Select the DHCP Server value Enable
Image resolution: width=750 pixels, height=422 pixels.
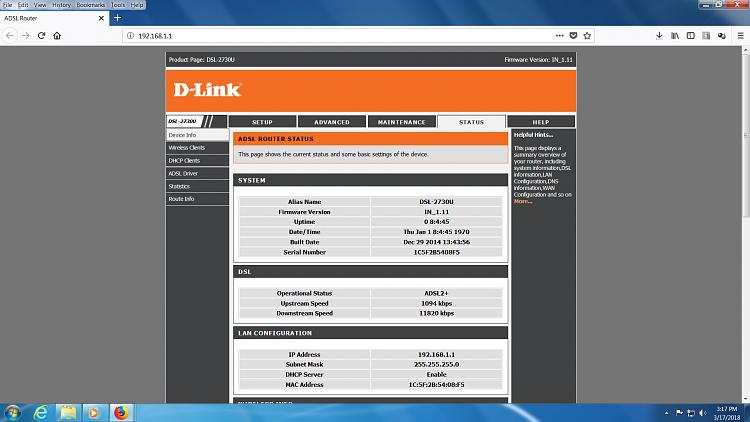tap(436, 375)
